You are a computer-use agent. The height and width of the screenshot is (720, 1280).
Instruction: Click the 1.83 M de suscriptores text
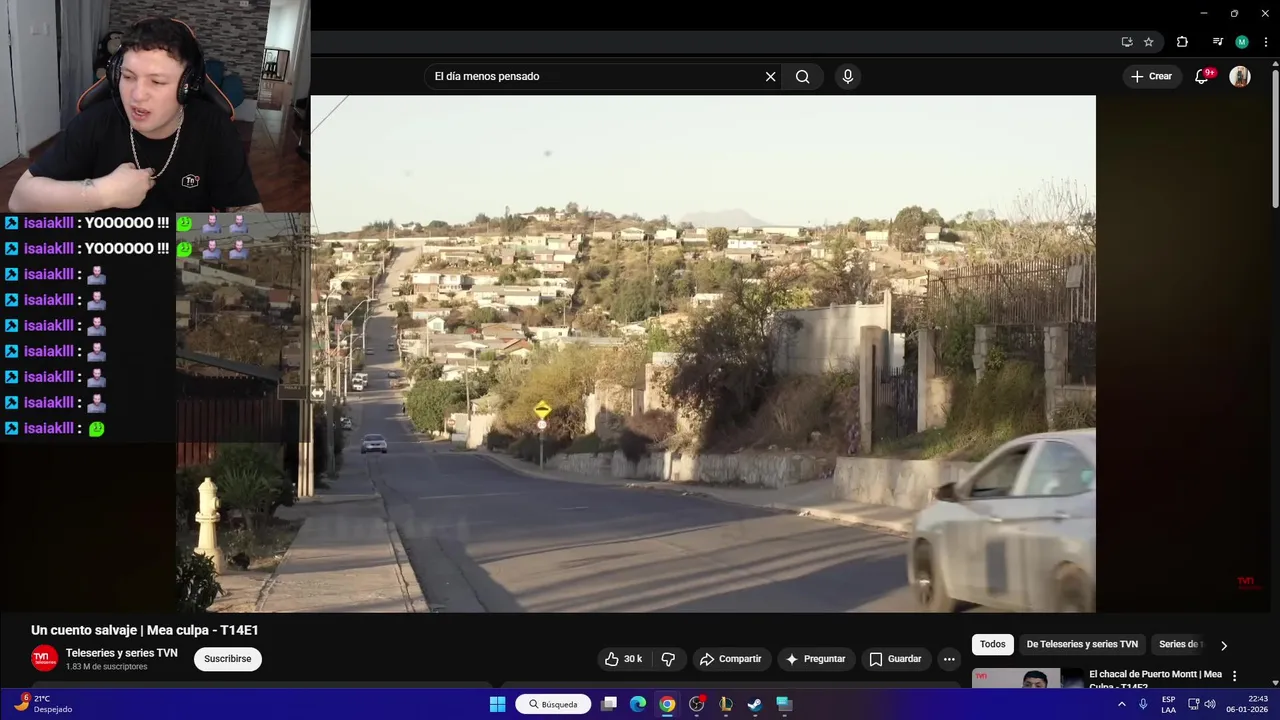(106, 667)
